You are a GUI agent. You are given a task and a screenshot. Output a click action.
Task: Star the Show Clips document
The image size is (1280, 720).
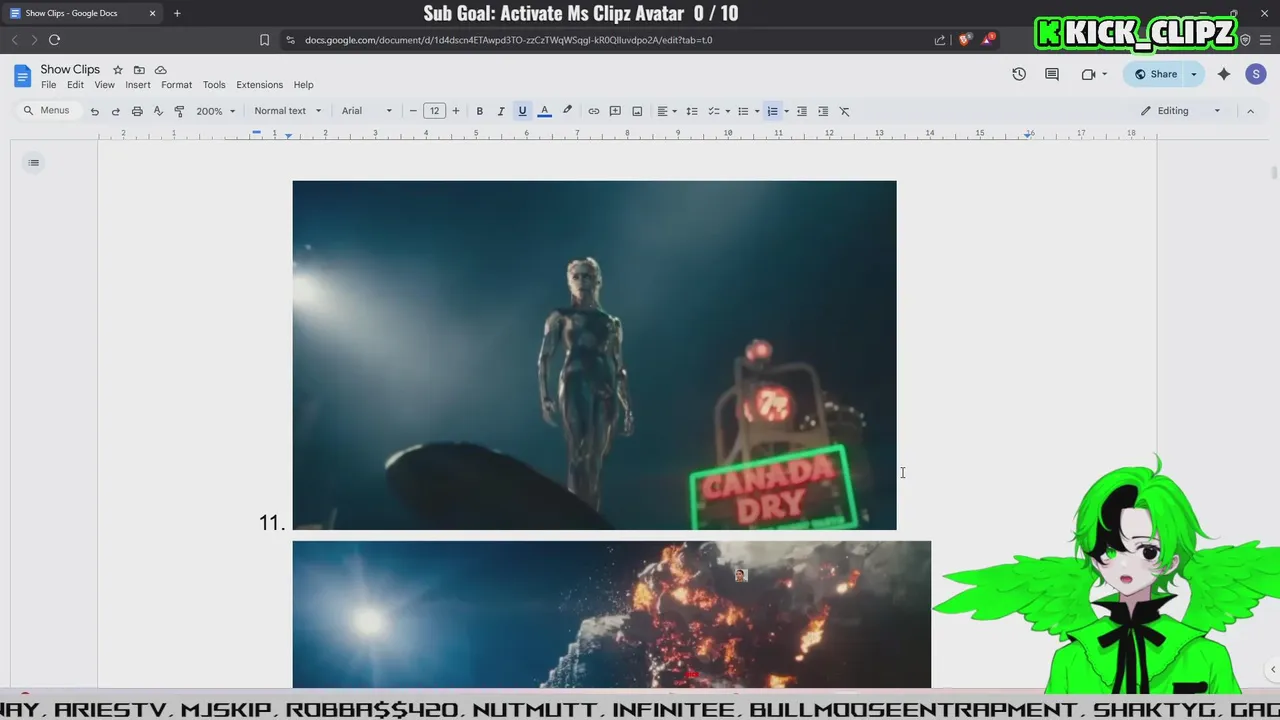[117, 70]
